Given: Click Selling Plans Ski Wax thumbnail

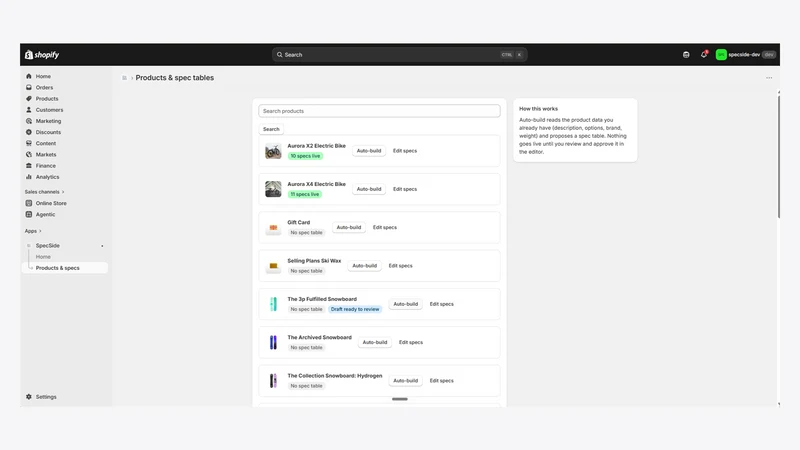Looking at the screenshot, I should (273, 266).
